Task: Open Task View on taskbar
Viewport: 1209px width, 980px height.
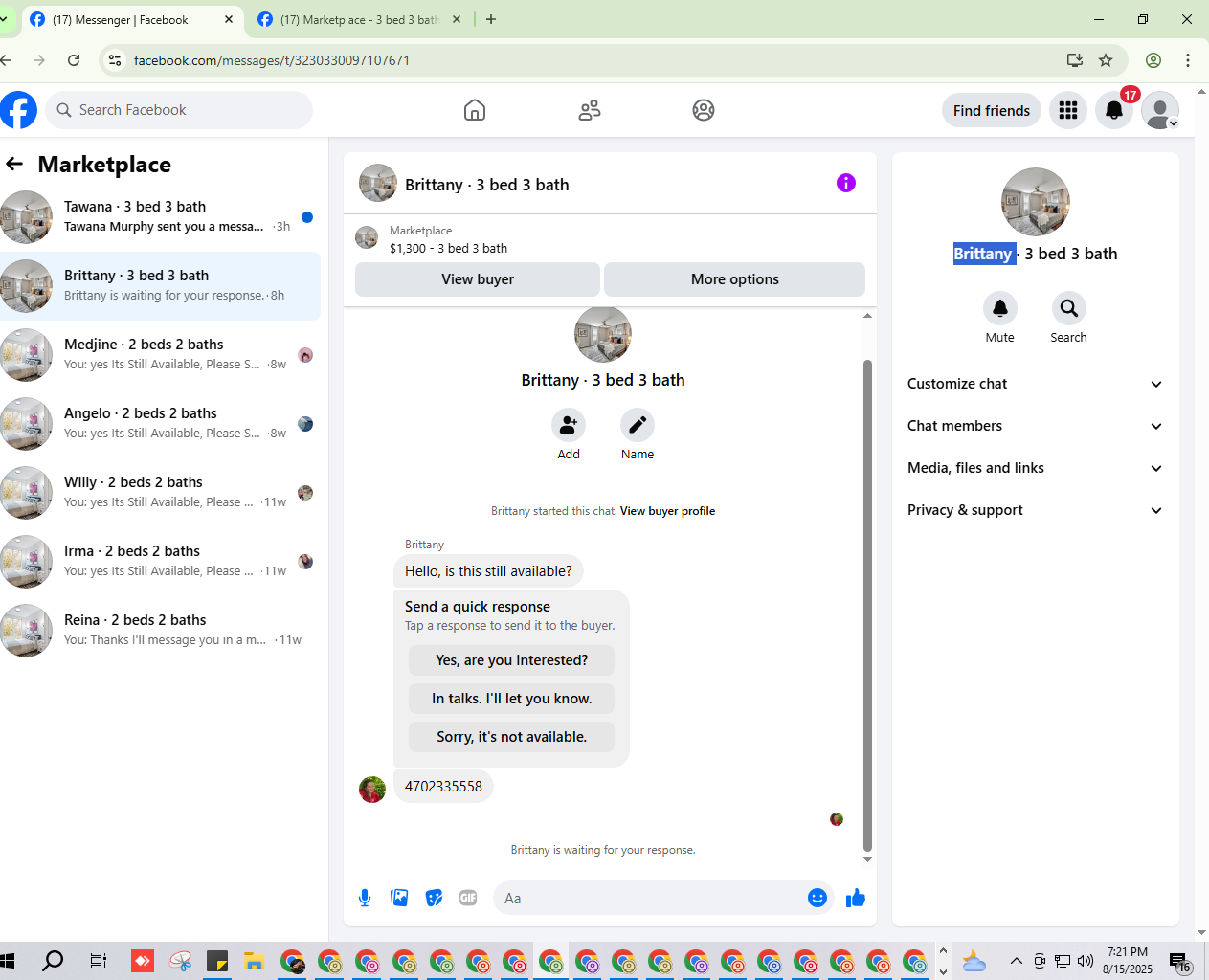Action: coord(98,961)
